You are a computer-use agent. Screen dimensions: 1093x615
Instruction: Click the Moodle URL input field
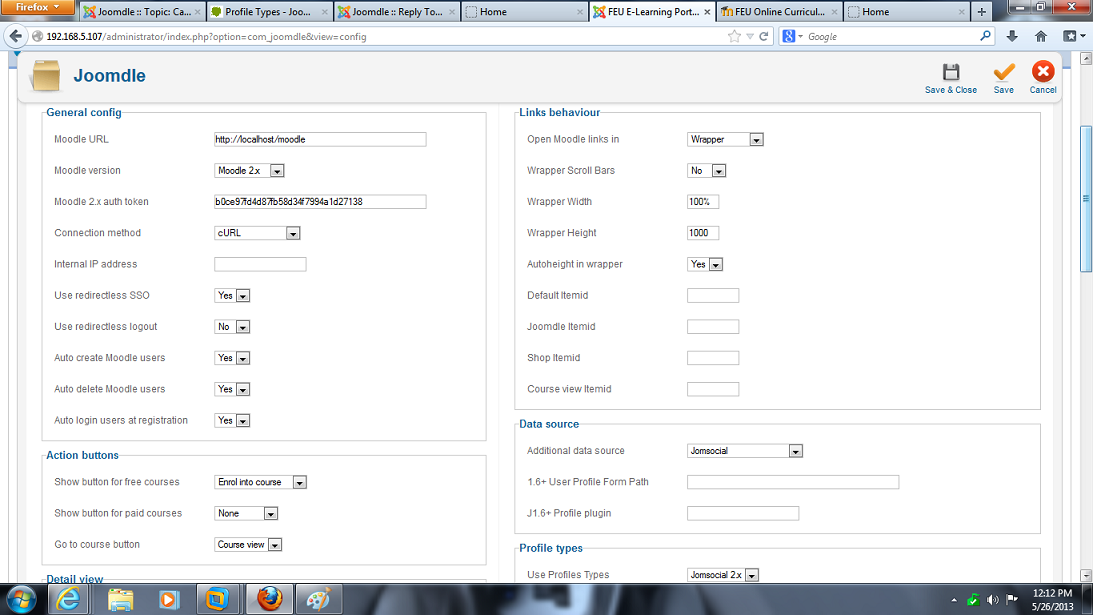click(x=320, y=140)
